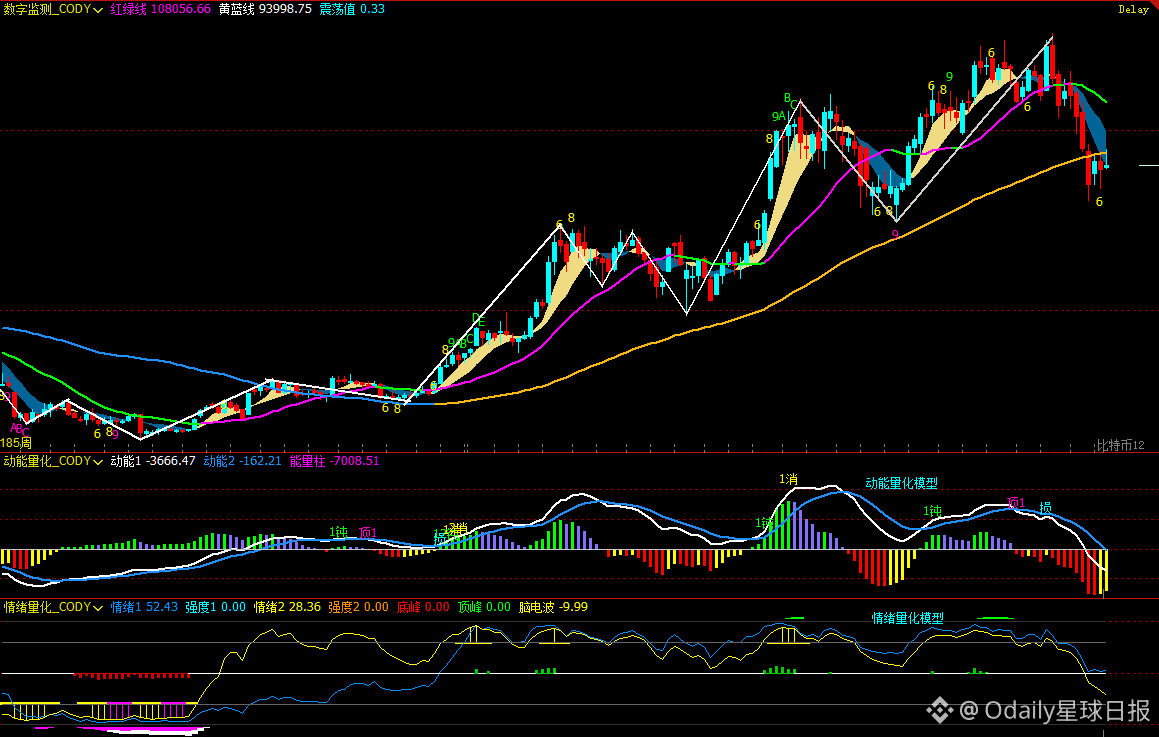Click the 情绪量化模型 chart label
This screenshot has width=1159, height=737.
click(x=908, y=618)
